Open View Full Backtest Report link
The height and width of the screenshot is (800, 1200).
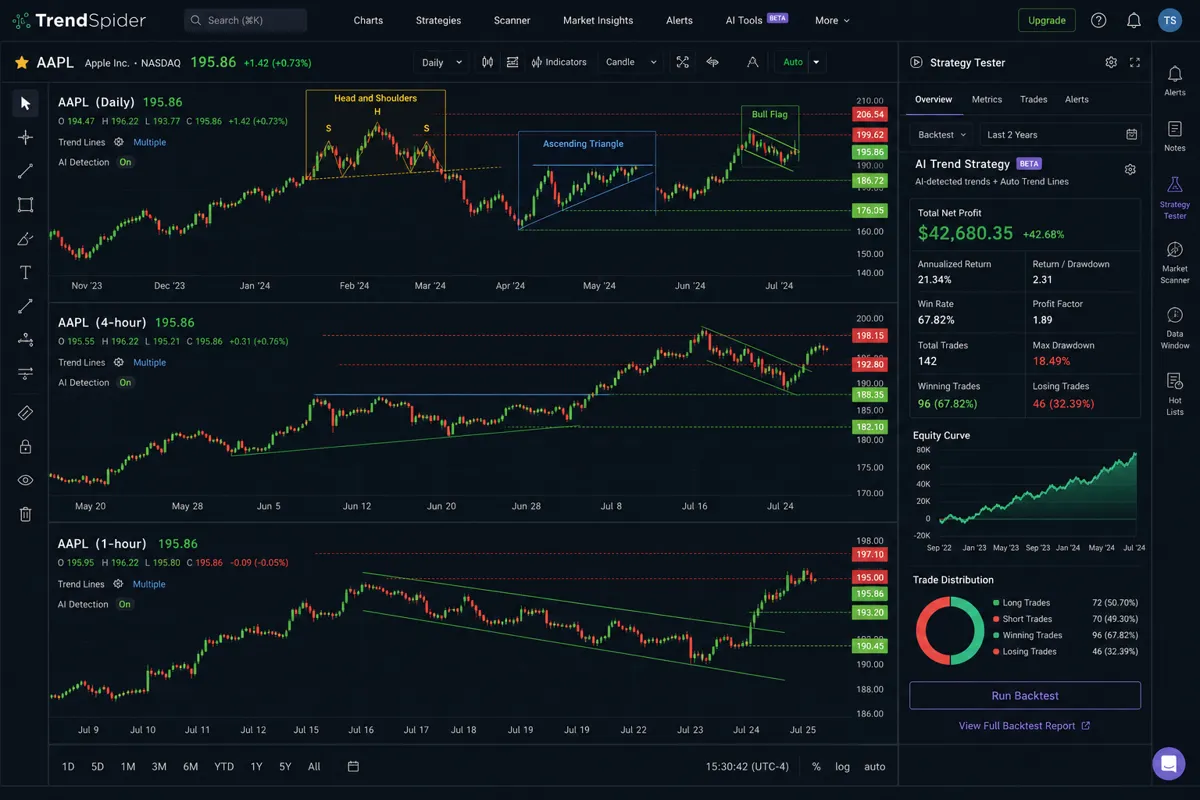[x=1024, y=726]
